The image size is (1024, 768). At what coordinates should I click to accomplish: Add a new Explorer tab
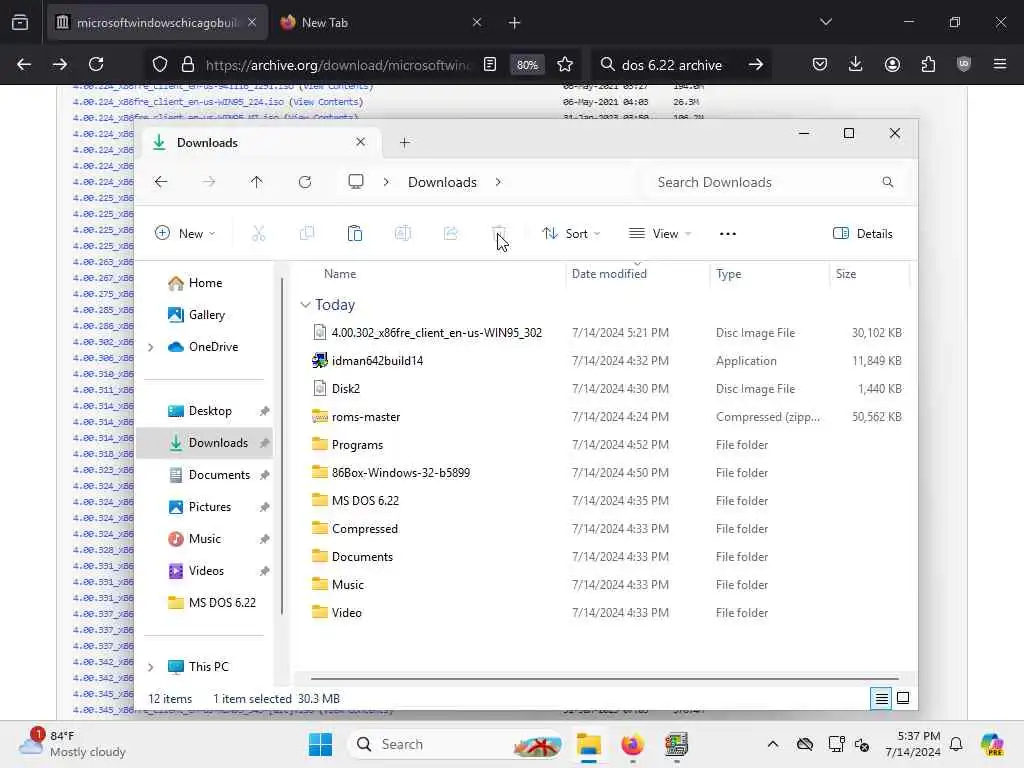[405, 142]
